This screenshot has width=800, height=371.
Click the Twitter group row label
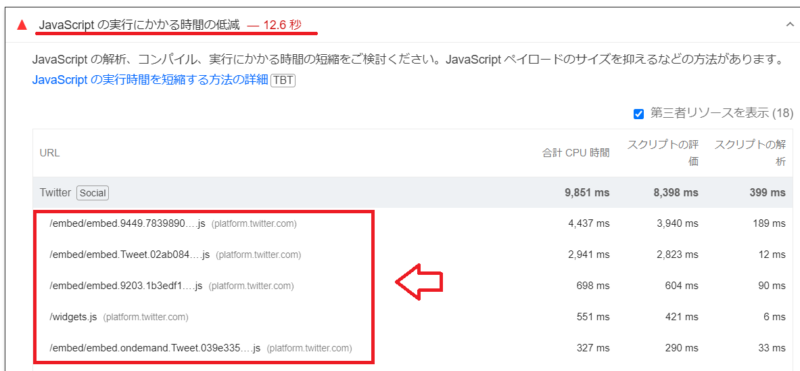(55, 193)
